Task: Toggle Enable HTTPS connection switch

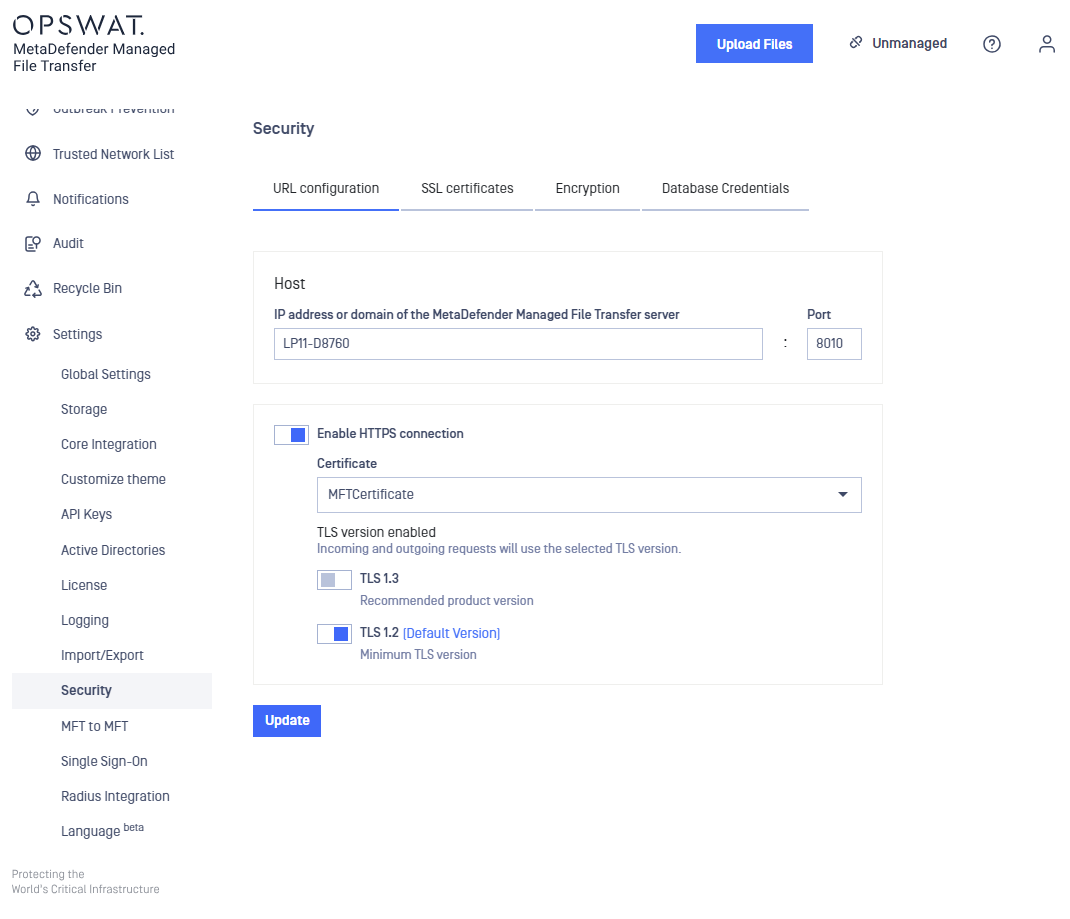Action: point(291,435)
